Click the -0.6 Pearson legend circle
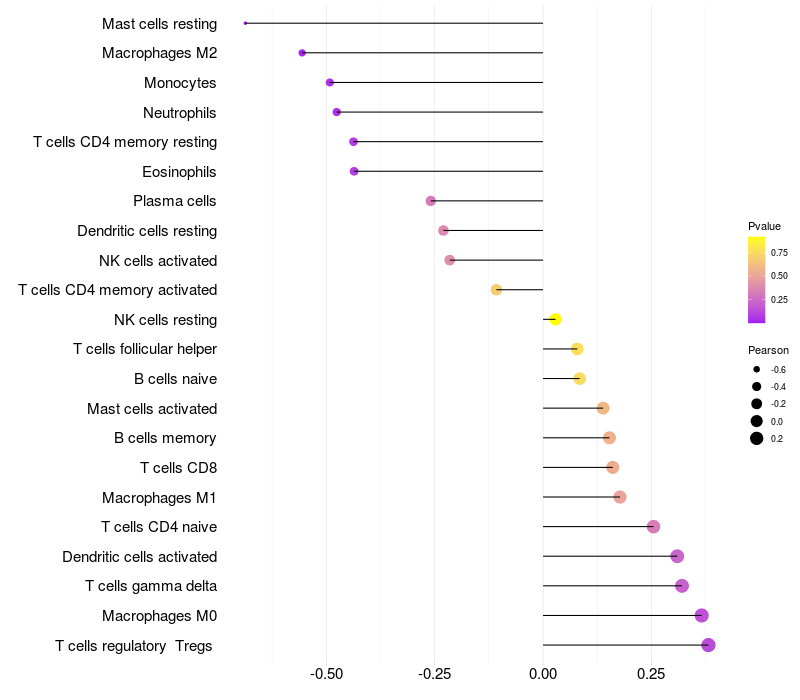The height and width of the screenshot is (700, 800). click(x=757, y=369)
